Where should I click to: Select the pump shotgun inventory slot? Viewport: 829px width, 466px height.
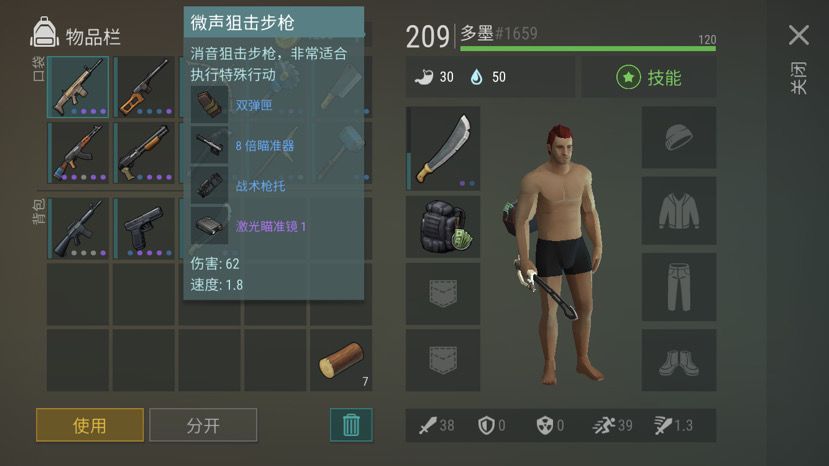click(x=144, y=153)
